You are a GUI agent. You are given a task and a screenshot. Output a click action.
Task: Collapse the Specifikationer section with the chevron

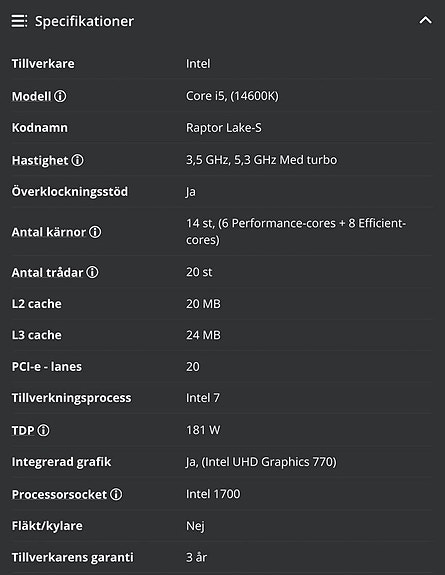[x=426, y=20]
